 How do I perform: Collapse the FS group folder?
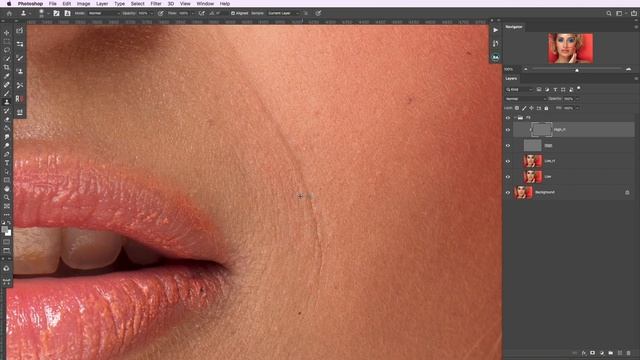click(x=515, y=118)
